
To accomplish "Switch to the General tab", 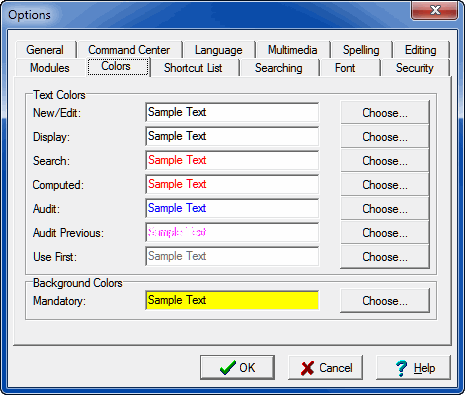I will coord(45,50).
